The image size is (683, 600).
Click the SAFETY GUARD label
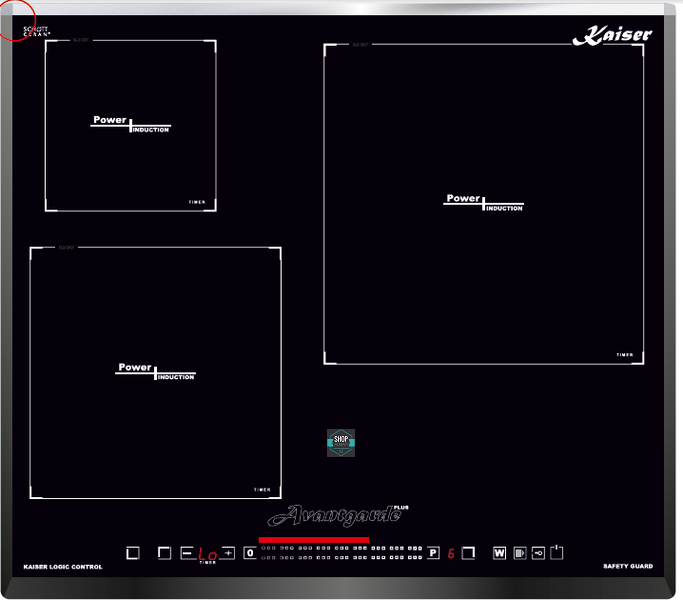(628, 566)
